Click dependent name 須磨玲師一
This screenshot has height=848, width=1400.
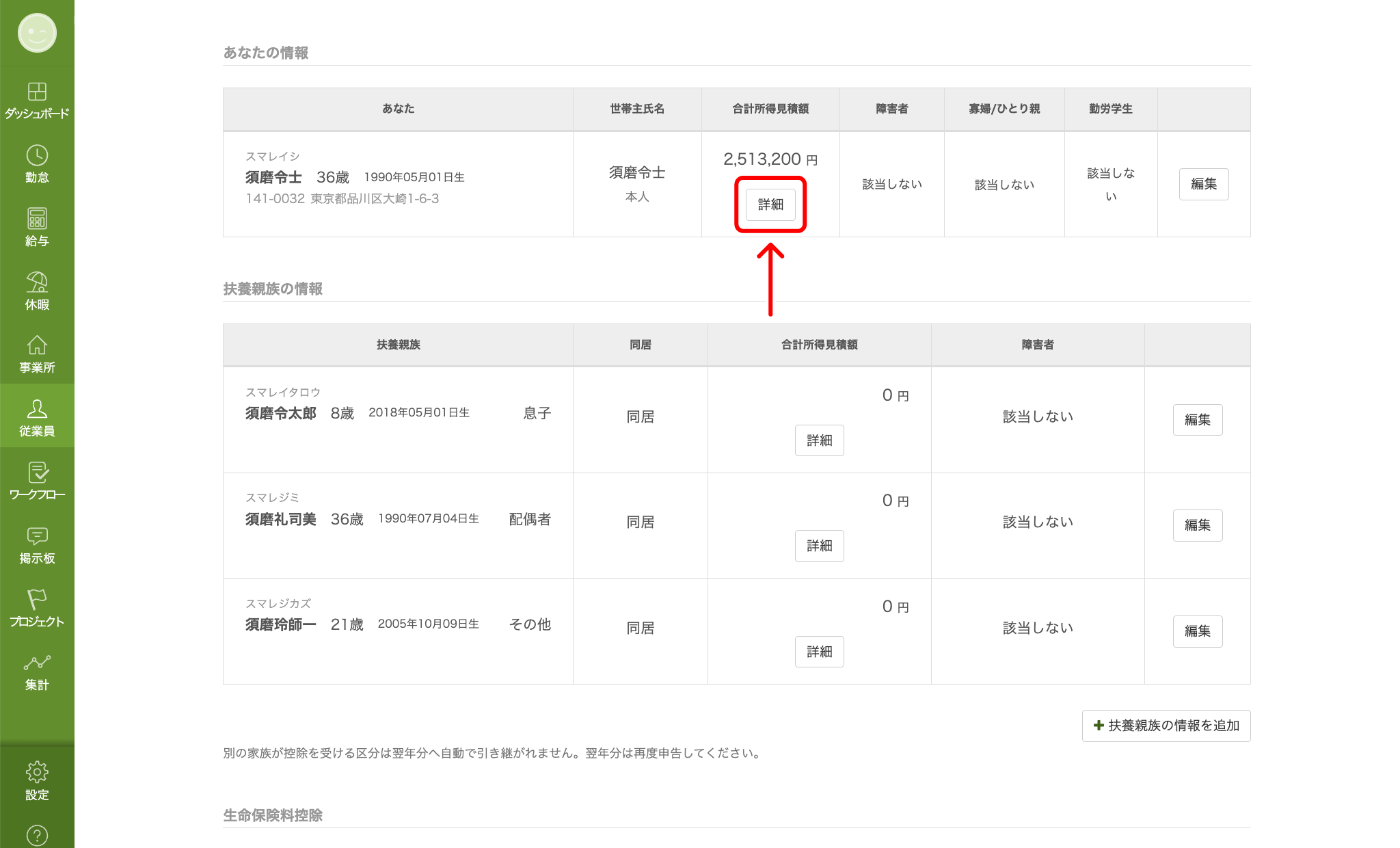[281, 624]
